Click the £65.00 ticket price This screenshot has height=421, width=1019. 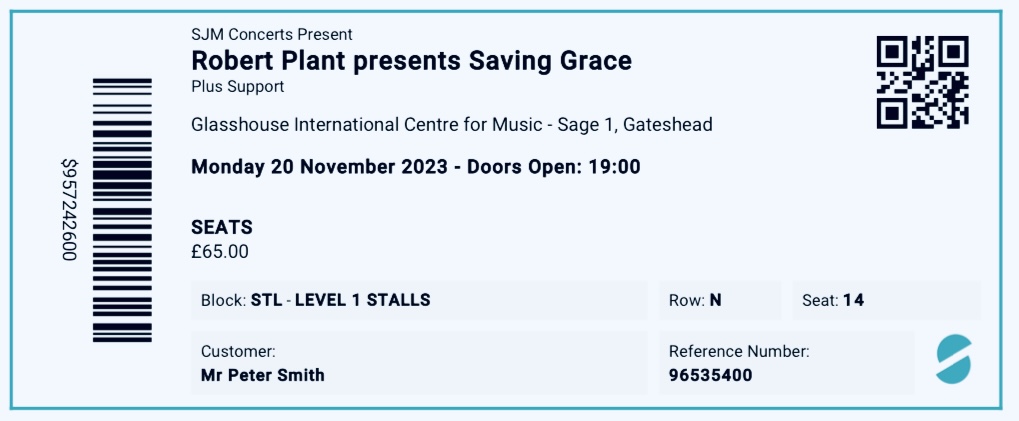tap(220, 252)
